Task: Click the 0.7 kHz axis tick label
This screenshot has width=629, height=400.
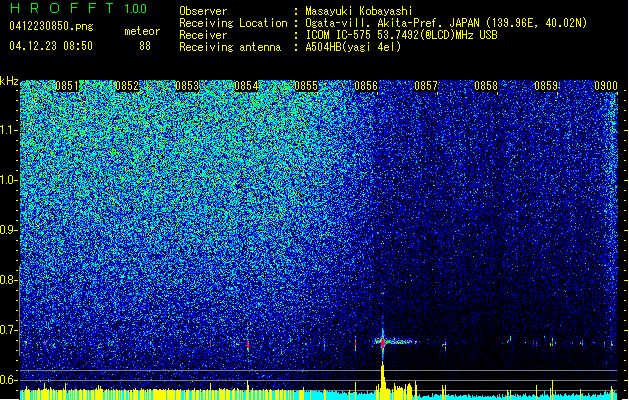Action: click(x=8, y=330)
